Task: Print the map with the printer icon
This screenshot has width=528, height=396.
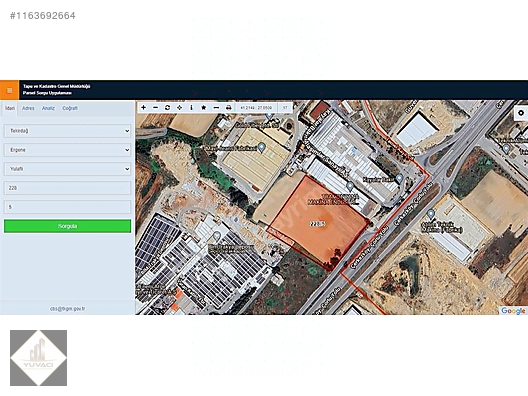Action: coord(228,108)
